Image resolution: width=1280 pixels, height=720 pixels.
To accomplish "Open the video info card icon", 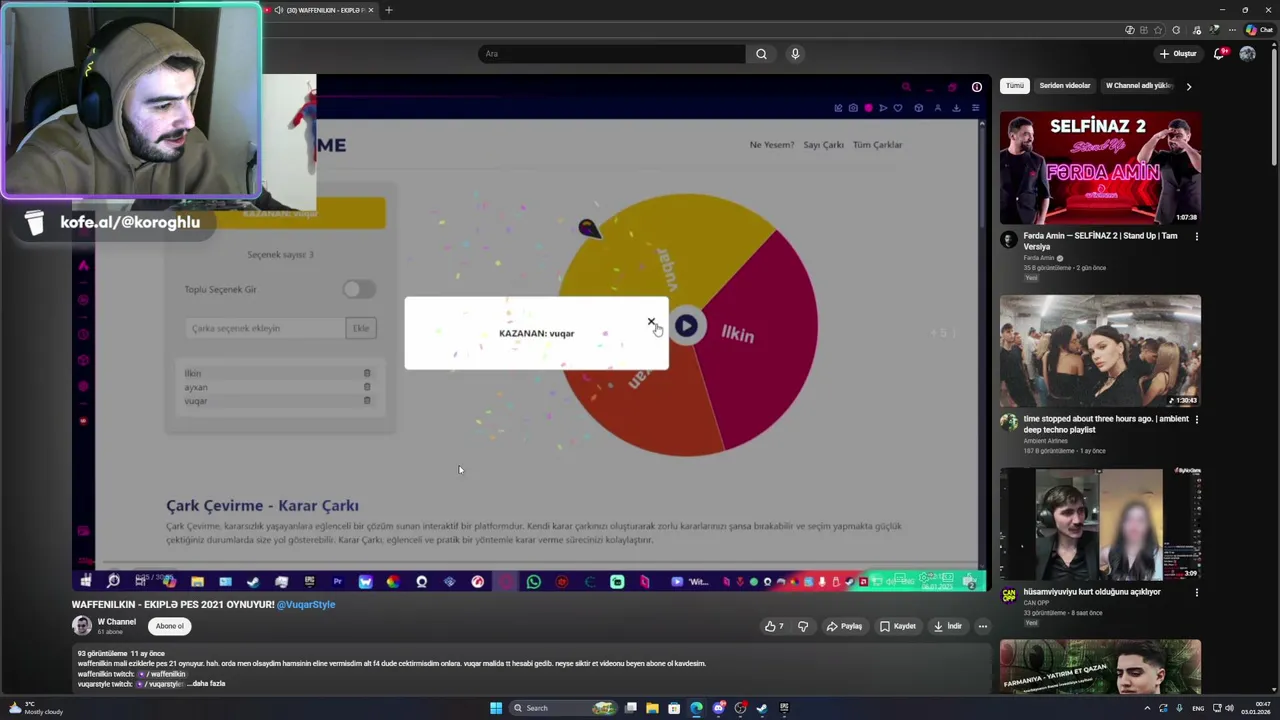I will pyautogui.click(x=976, y=87).
